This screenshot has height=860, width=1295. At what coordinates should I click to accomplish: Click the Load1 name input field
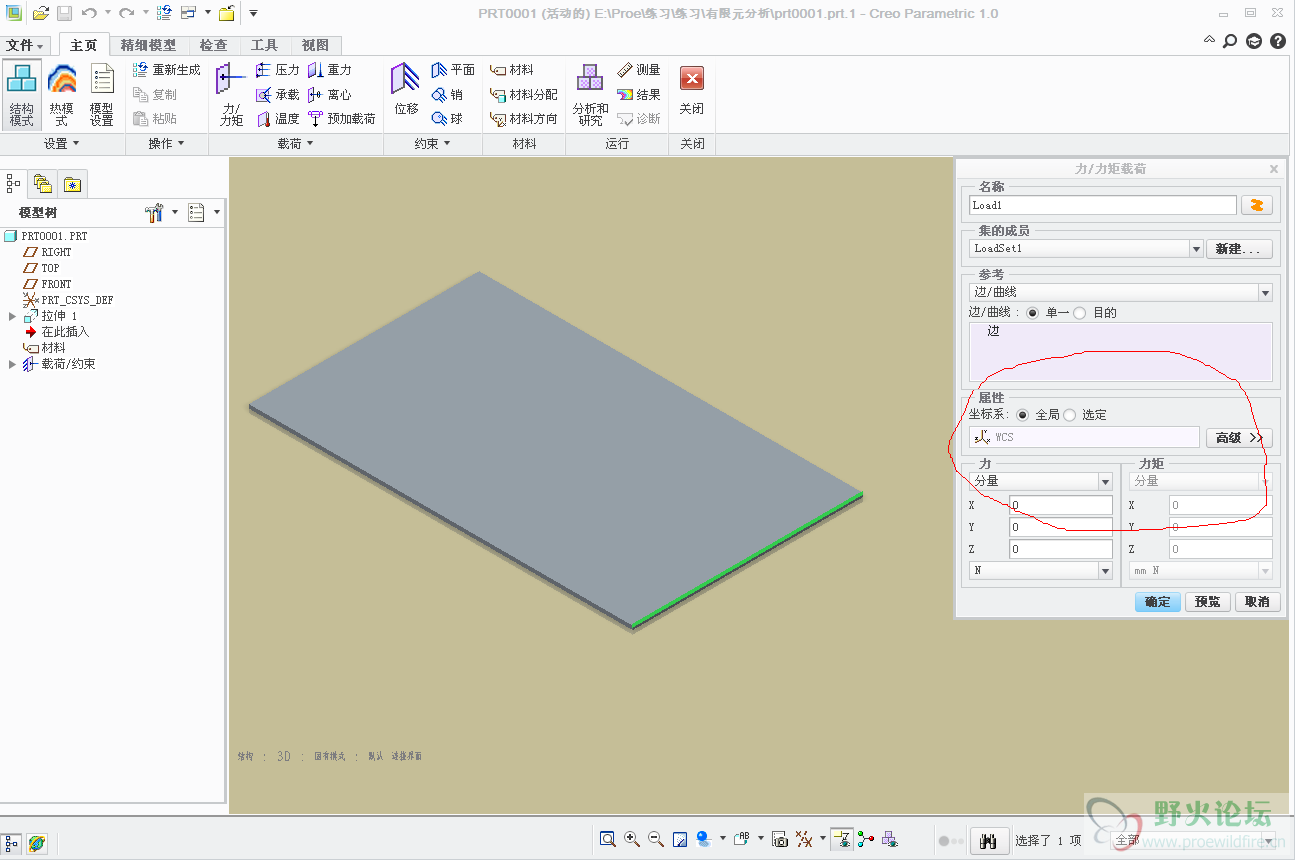tap(1103, 205)
